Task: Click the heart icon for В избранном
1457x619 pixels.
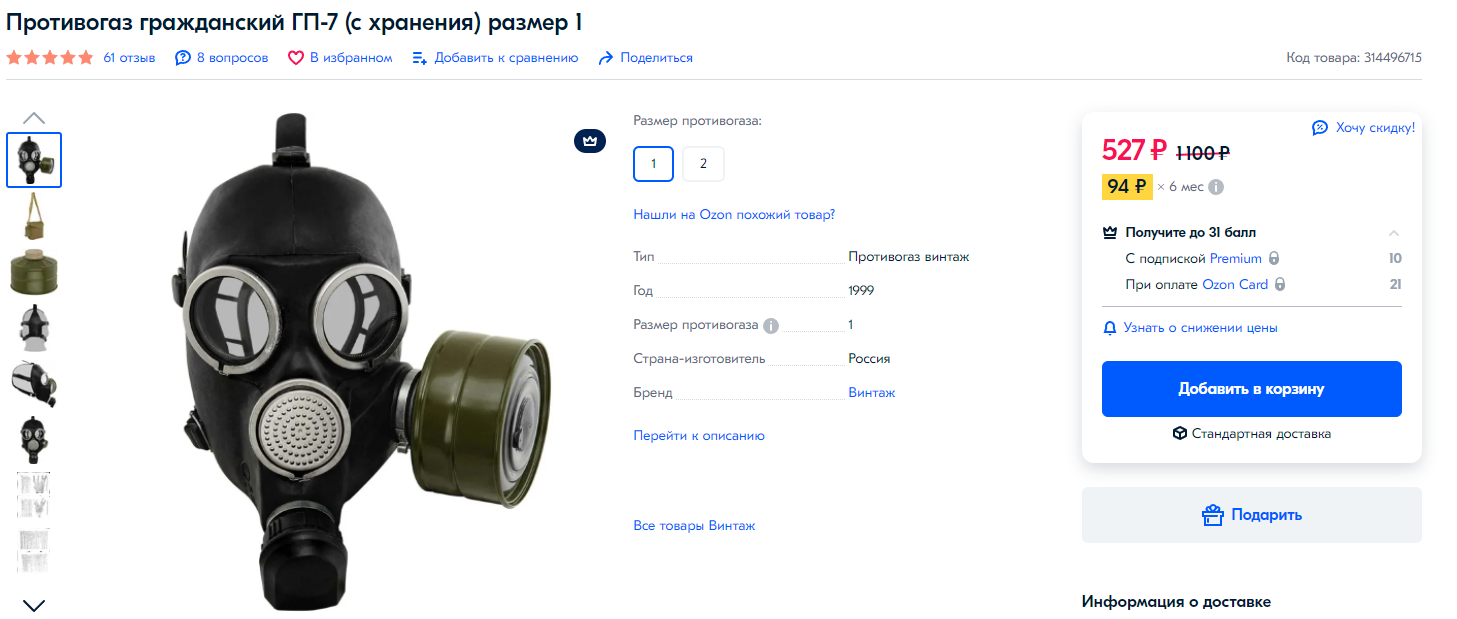Action: coord(296,58)
